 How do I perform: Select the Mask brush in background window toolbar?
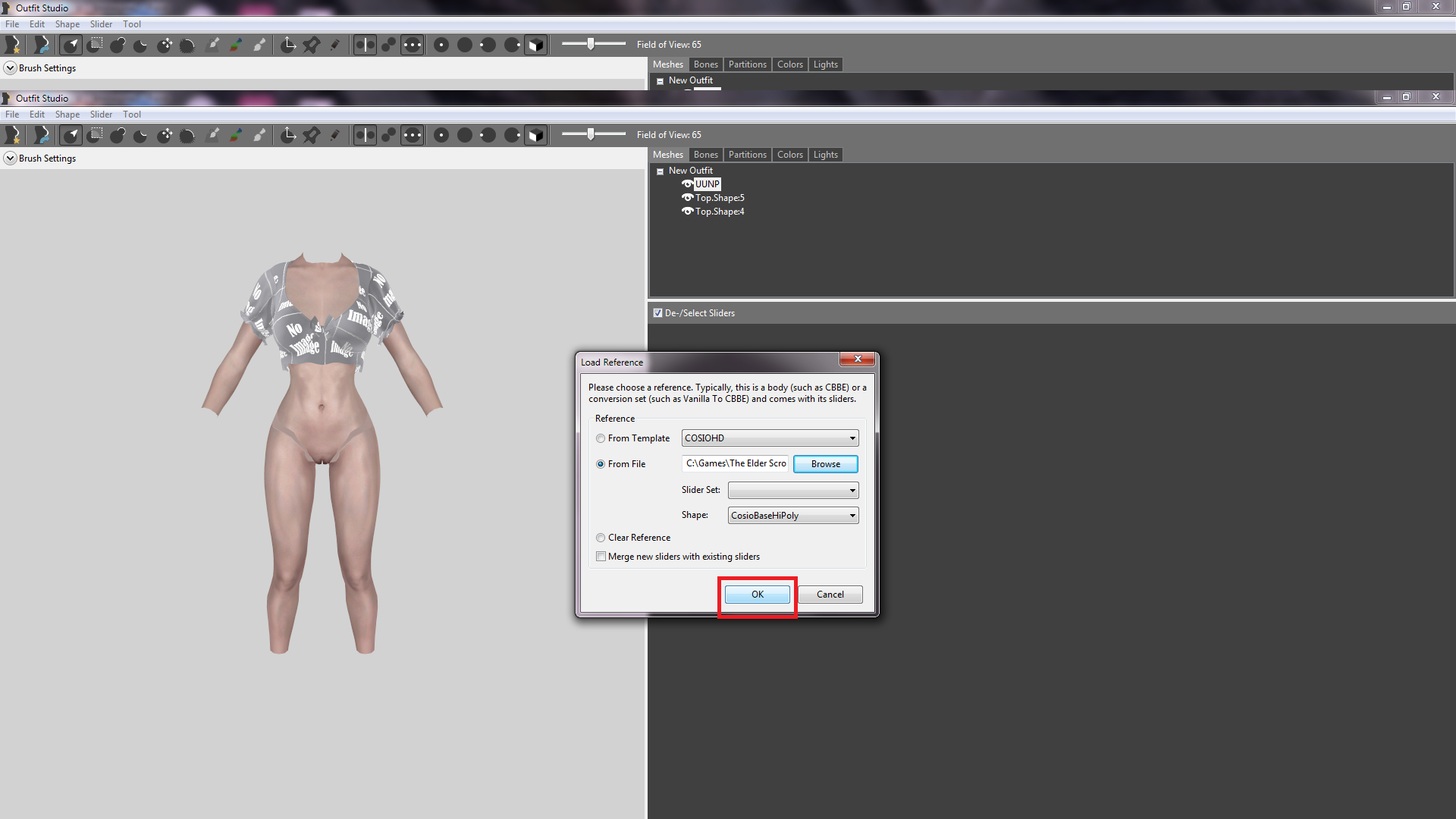[x=95, y=45]
